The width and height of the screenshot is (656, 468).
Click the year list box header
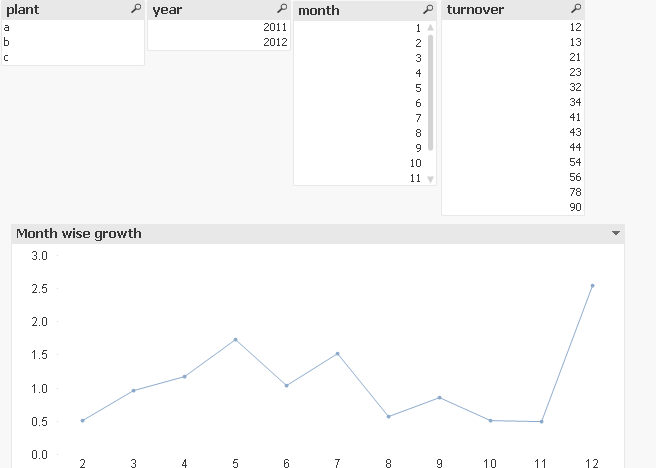click(219, 10)
